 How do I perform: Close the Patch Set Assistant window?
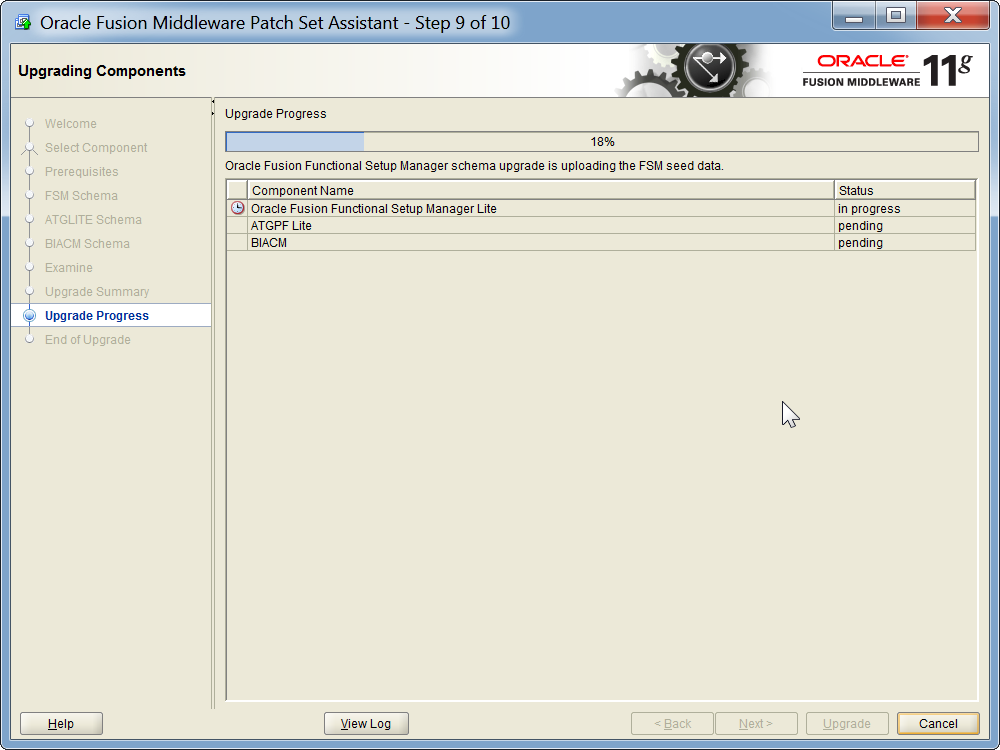click(953, 17)
